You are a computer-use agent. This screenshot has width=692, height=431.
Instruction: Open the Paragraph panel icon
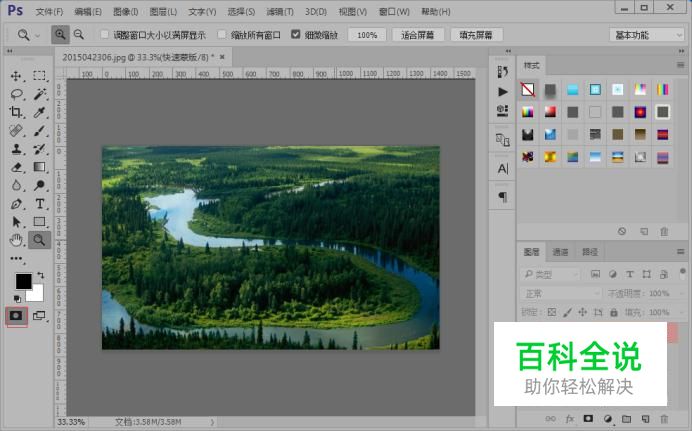(502, 197)
